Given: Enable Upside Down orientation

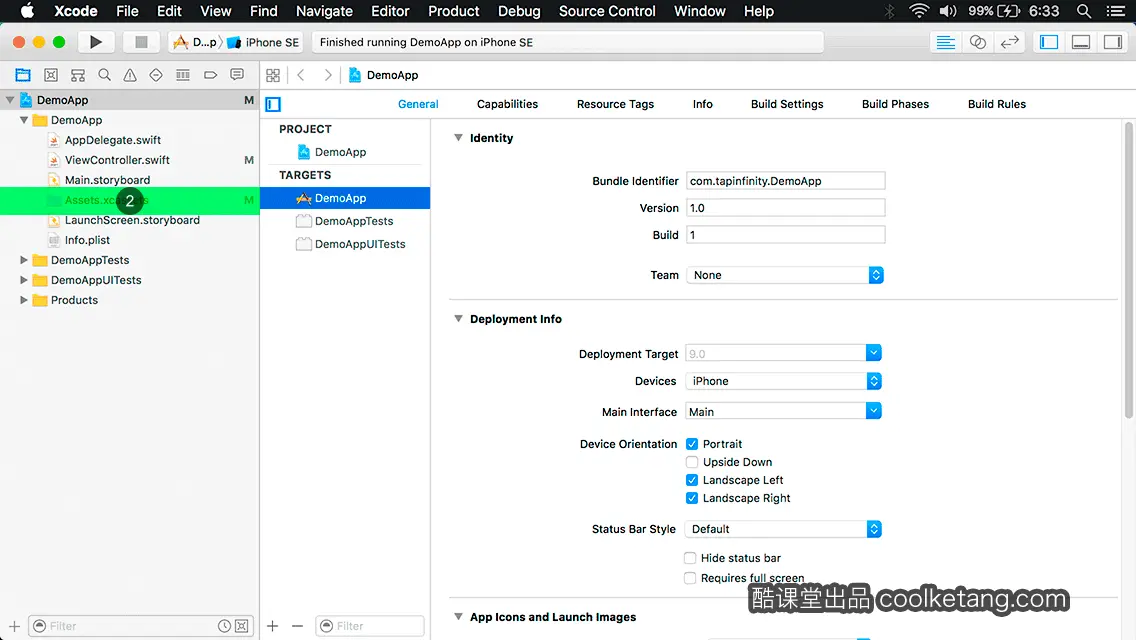Looking at the screenshot, I should (x=692, y=462).
